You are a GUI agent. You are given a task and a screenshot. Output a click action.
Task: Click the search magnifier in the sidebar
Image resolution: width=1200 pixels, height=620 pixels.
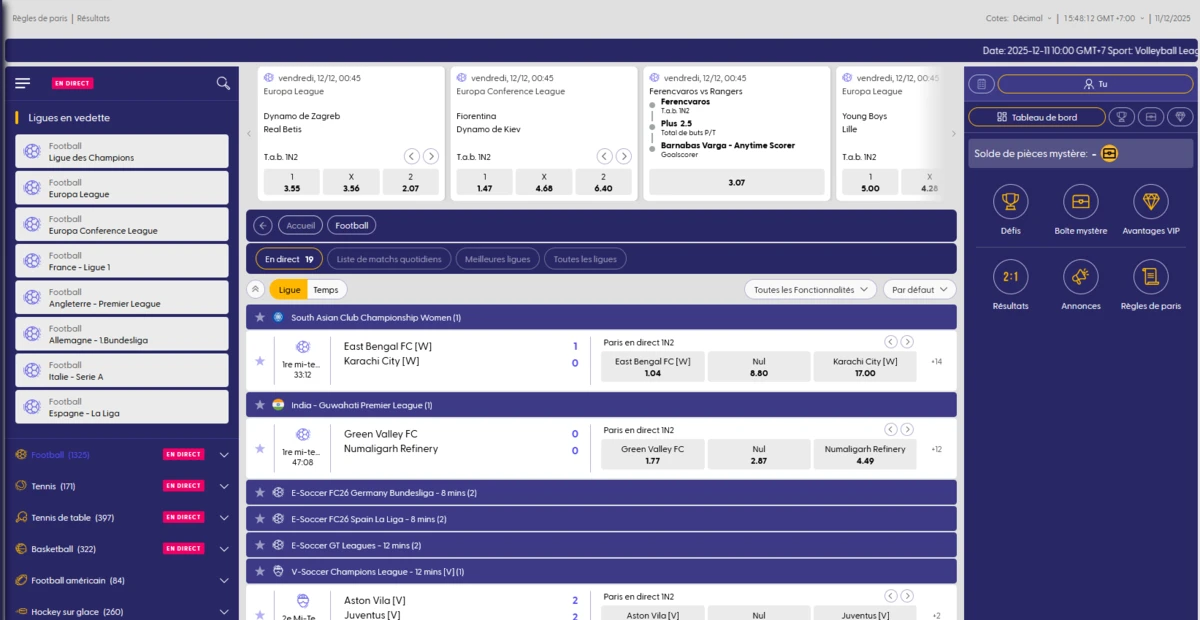(222, 84)
